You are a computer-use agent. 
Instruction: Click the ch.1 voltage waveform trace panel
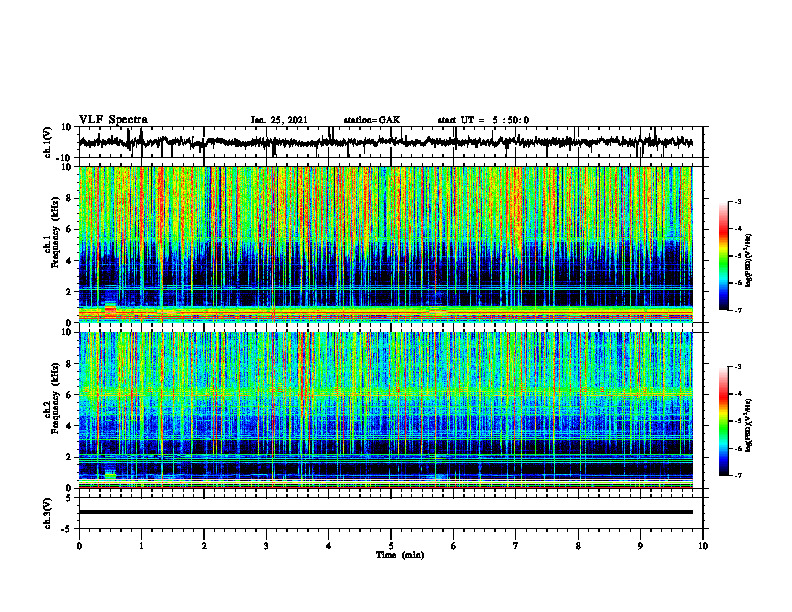click(391, 142)
